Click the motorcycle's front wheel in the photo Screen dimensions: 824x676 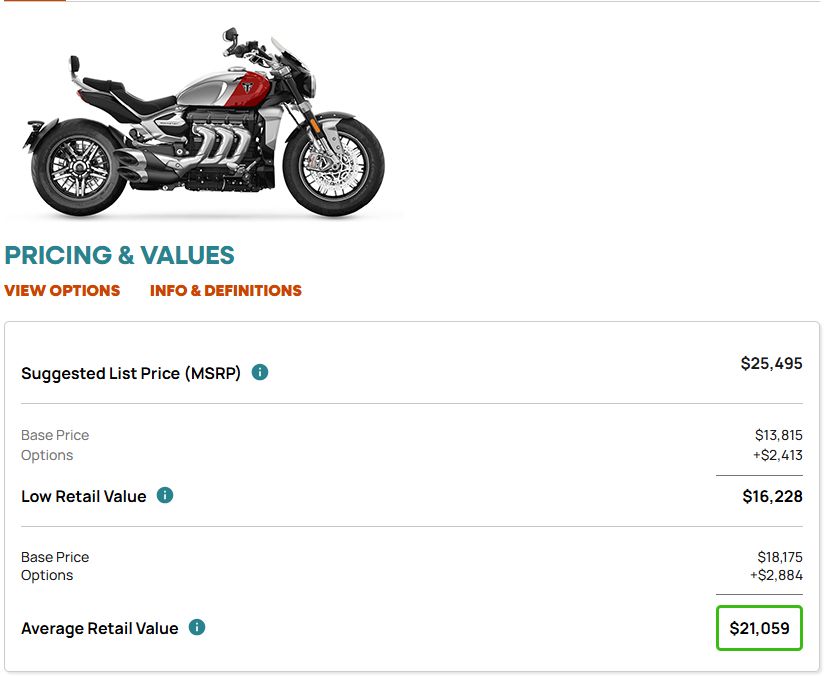334,166
